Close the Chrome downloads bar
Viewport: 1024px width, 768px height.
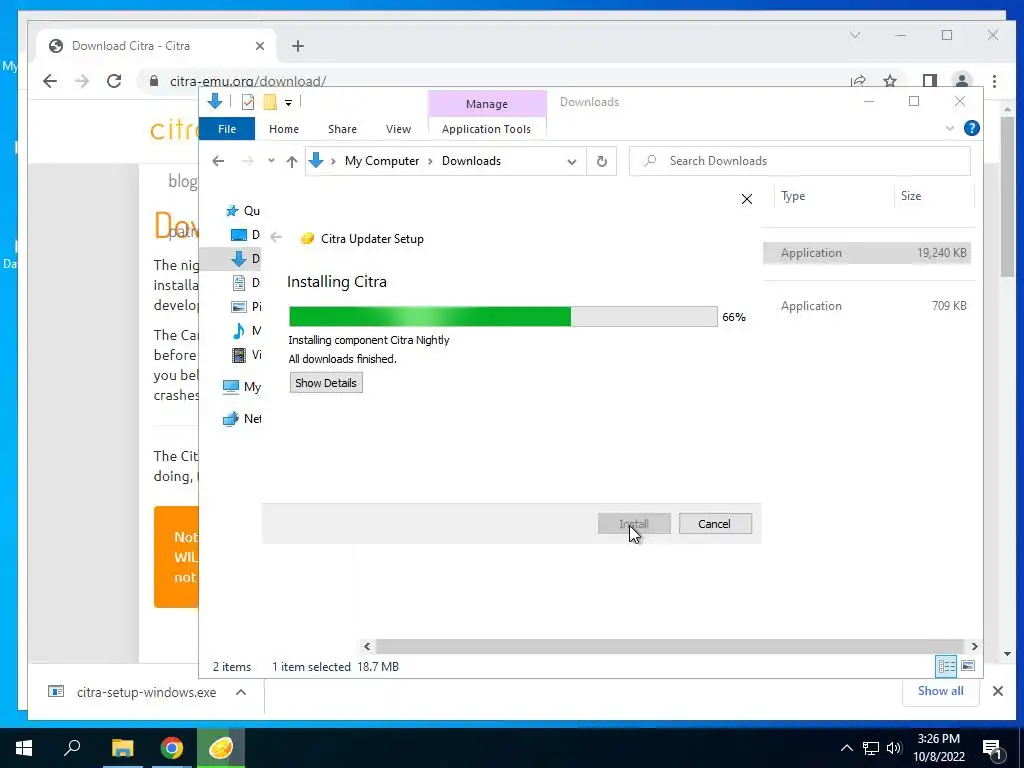pos(997,691)
